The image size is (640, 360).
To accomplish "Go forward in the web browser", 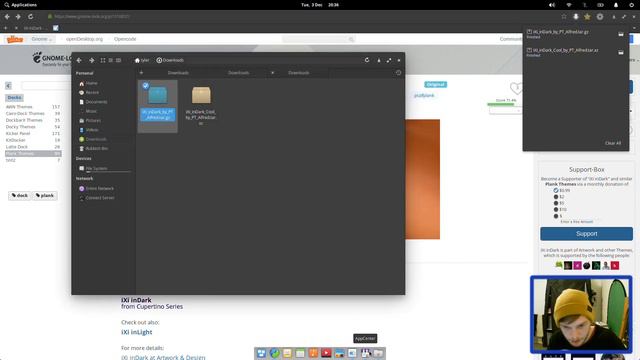I will click(x=18, y=17).
